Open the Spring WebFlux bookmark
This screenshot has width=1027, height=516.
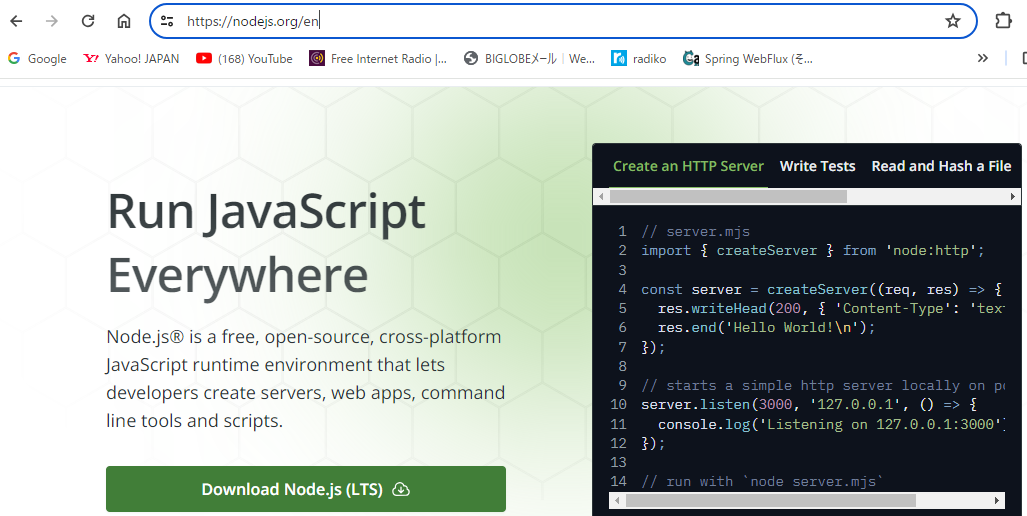[747, 58]
